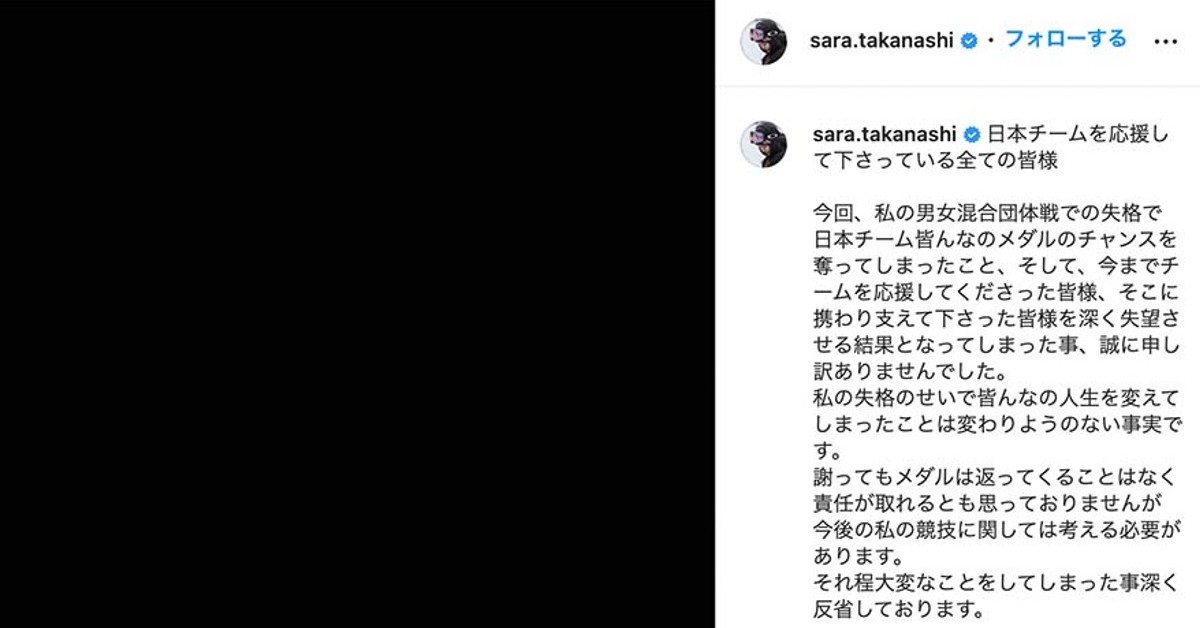Click the verified badge in the caption
Screen dimensions: 1200x628
(x=972, y=134)
